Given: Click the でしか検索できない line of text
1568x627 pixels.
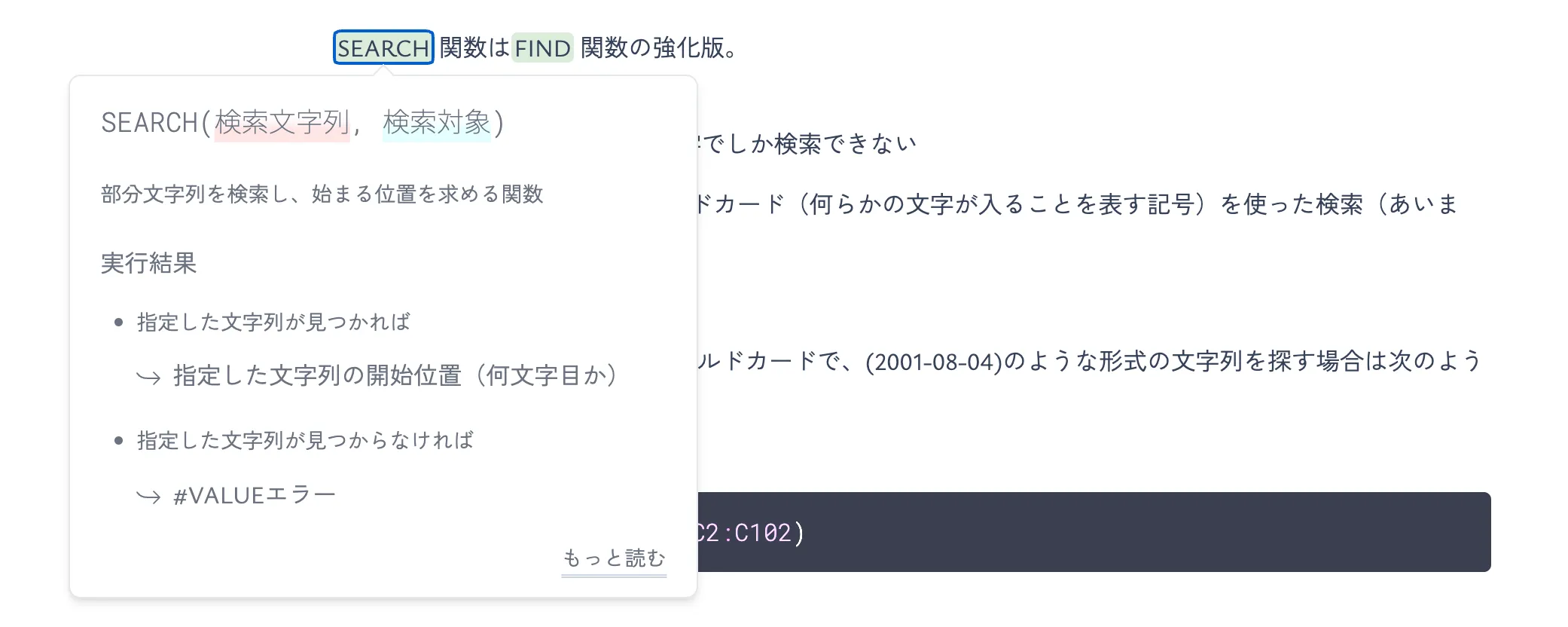Looking at the screenshot, I should point(807,144).
